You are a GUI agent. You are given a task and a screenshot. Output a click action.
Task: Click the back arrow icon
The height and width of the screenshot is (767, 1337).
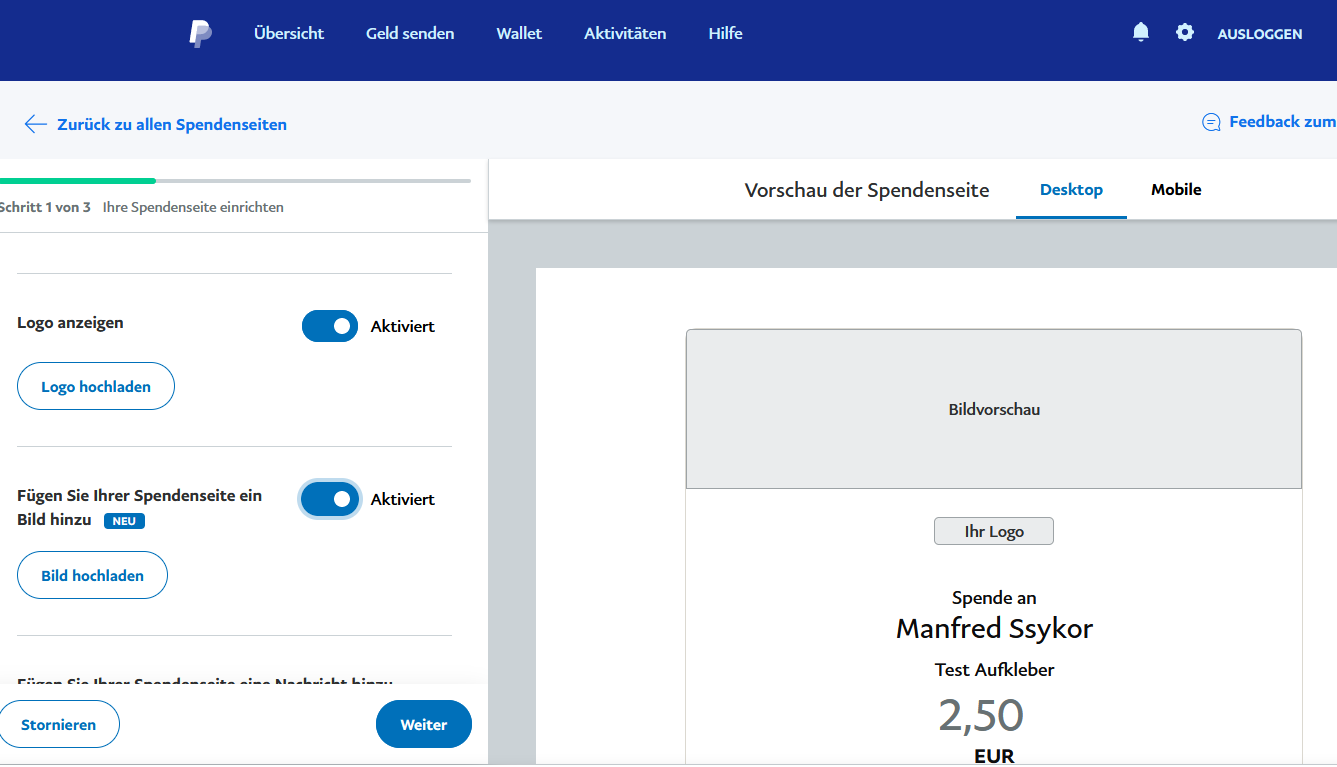pos(36,124)
